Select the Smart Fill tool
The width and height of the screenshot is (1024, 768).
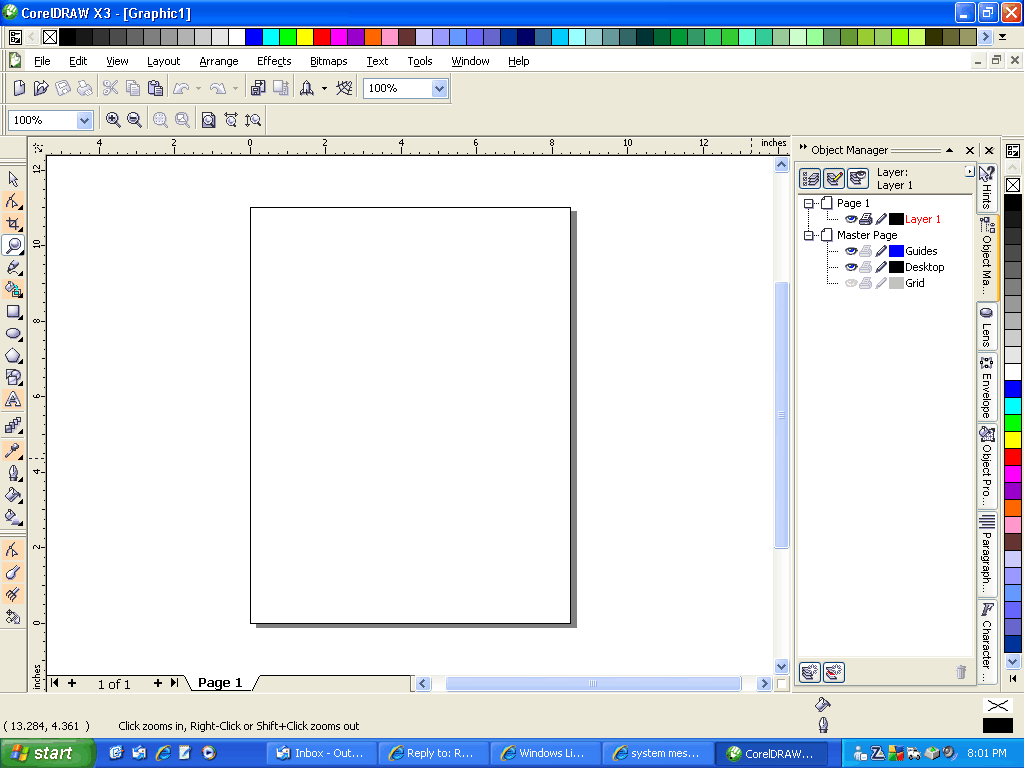click(x=13, y=289)
